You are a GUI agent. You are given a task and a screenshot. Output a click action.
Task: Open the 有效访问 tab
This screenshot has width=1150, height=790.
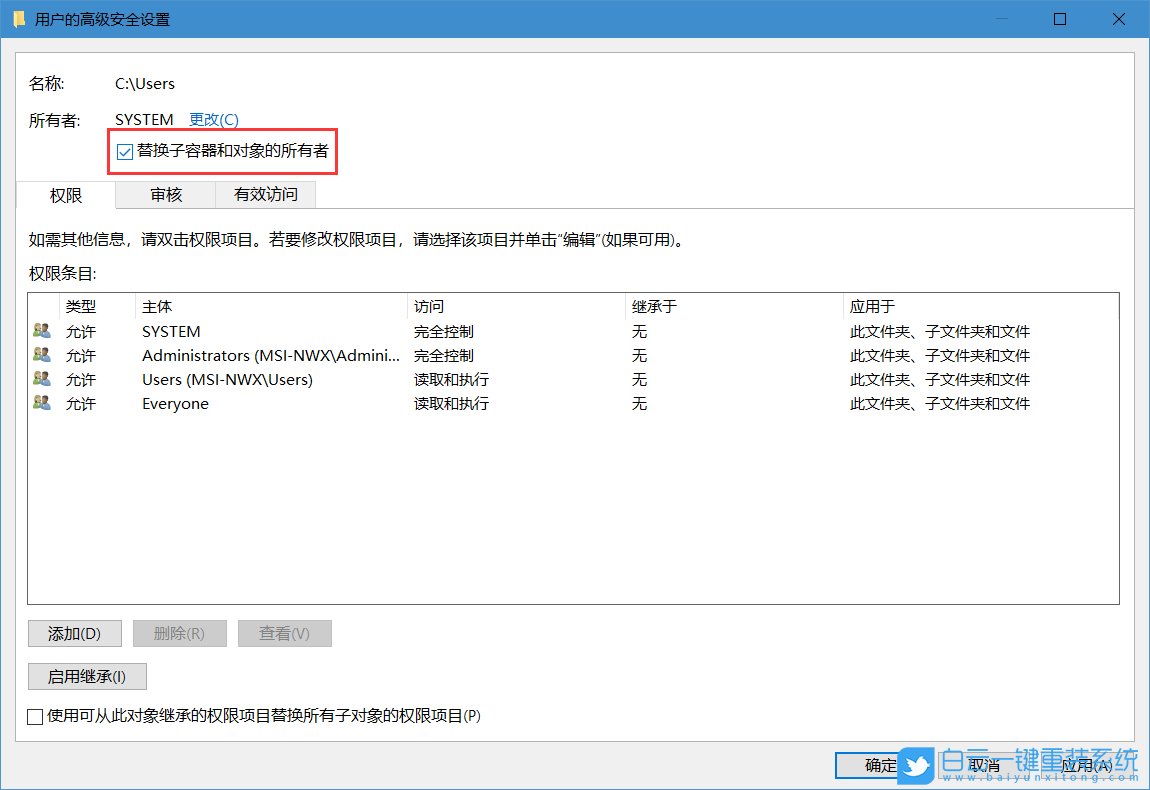click(265, 195)
